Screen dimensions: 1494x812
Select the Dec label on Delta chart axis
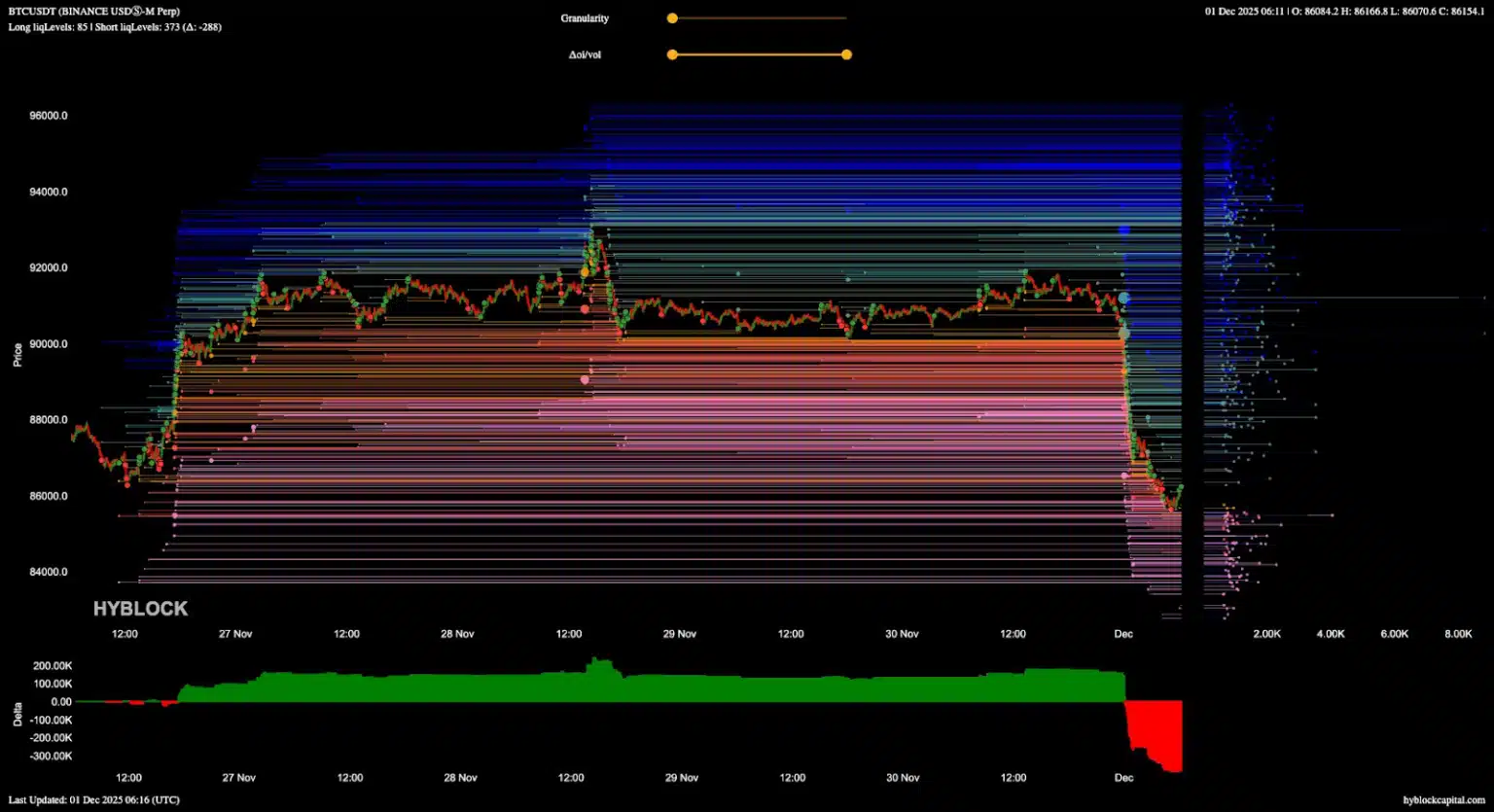click(1123, 778)
